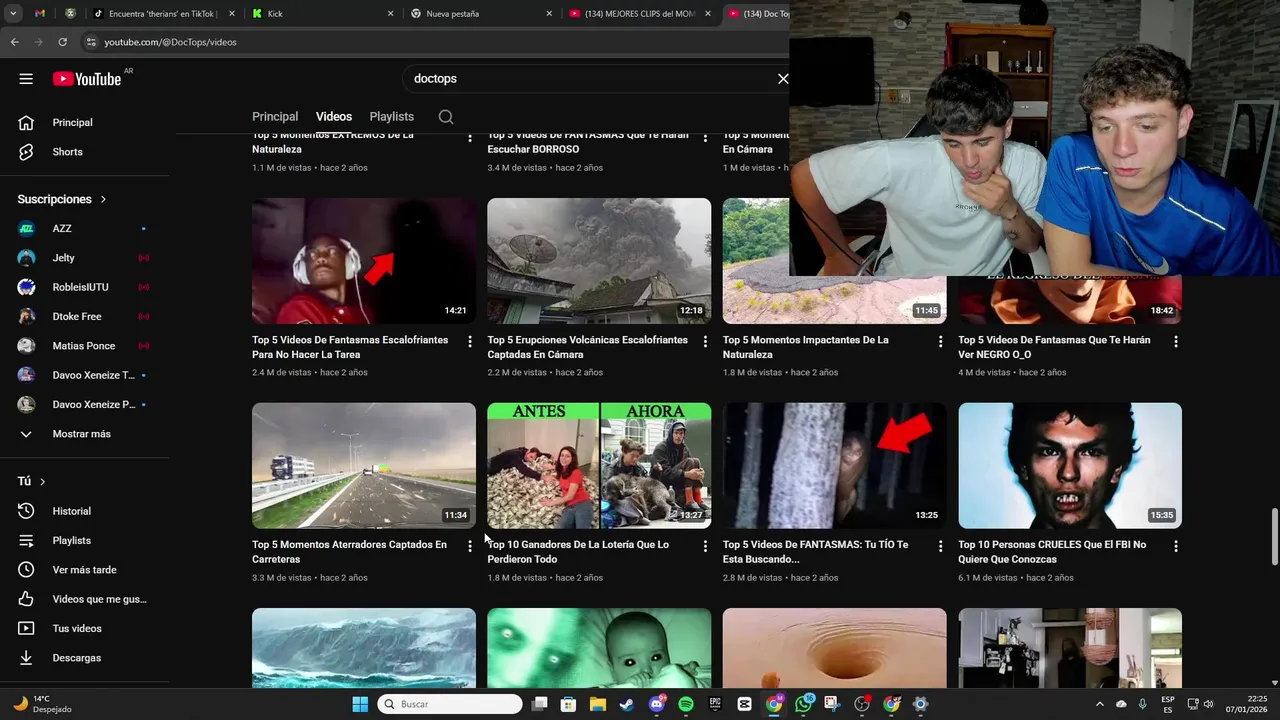Open File Explorer from the taskbar
Screen dimensions: 1280x720
(x=597, y=704)
